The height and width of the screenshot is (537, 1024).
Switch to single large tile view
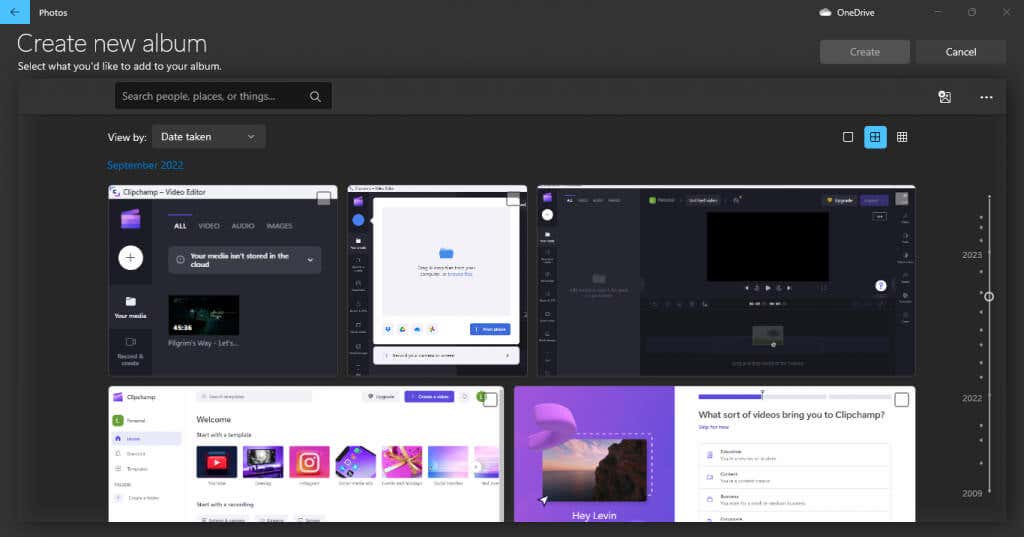pos(848,137)
